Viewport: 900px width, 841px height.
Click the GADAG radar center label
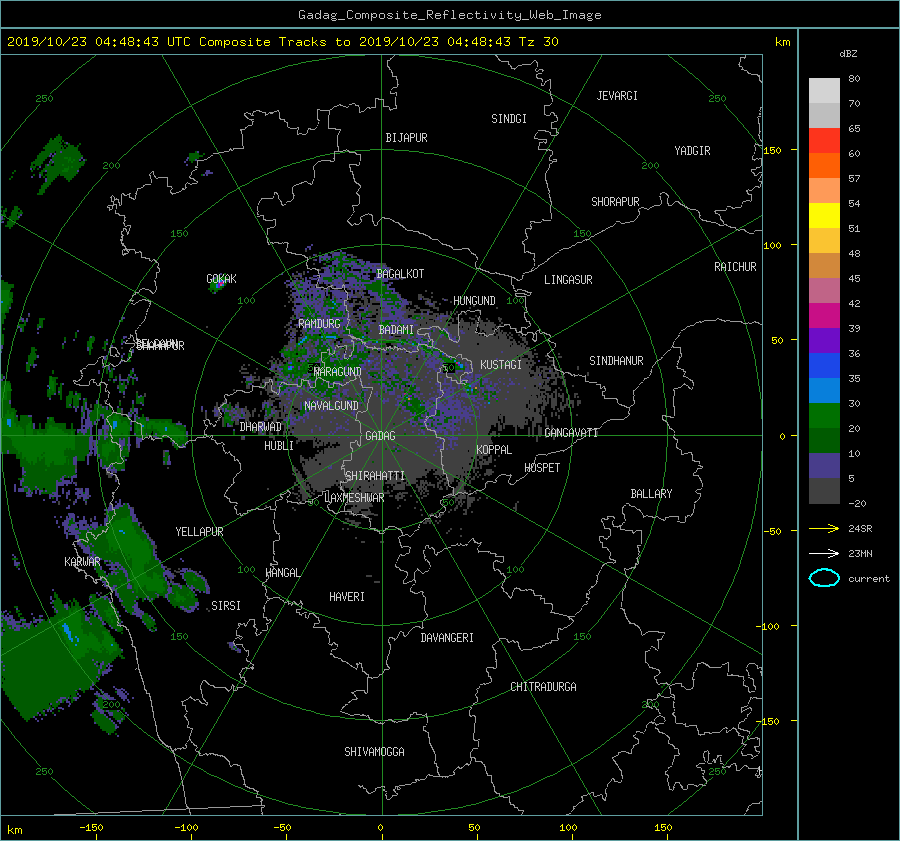(x=380, y=436)
